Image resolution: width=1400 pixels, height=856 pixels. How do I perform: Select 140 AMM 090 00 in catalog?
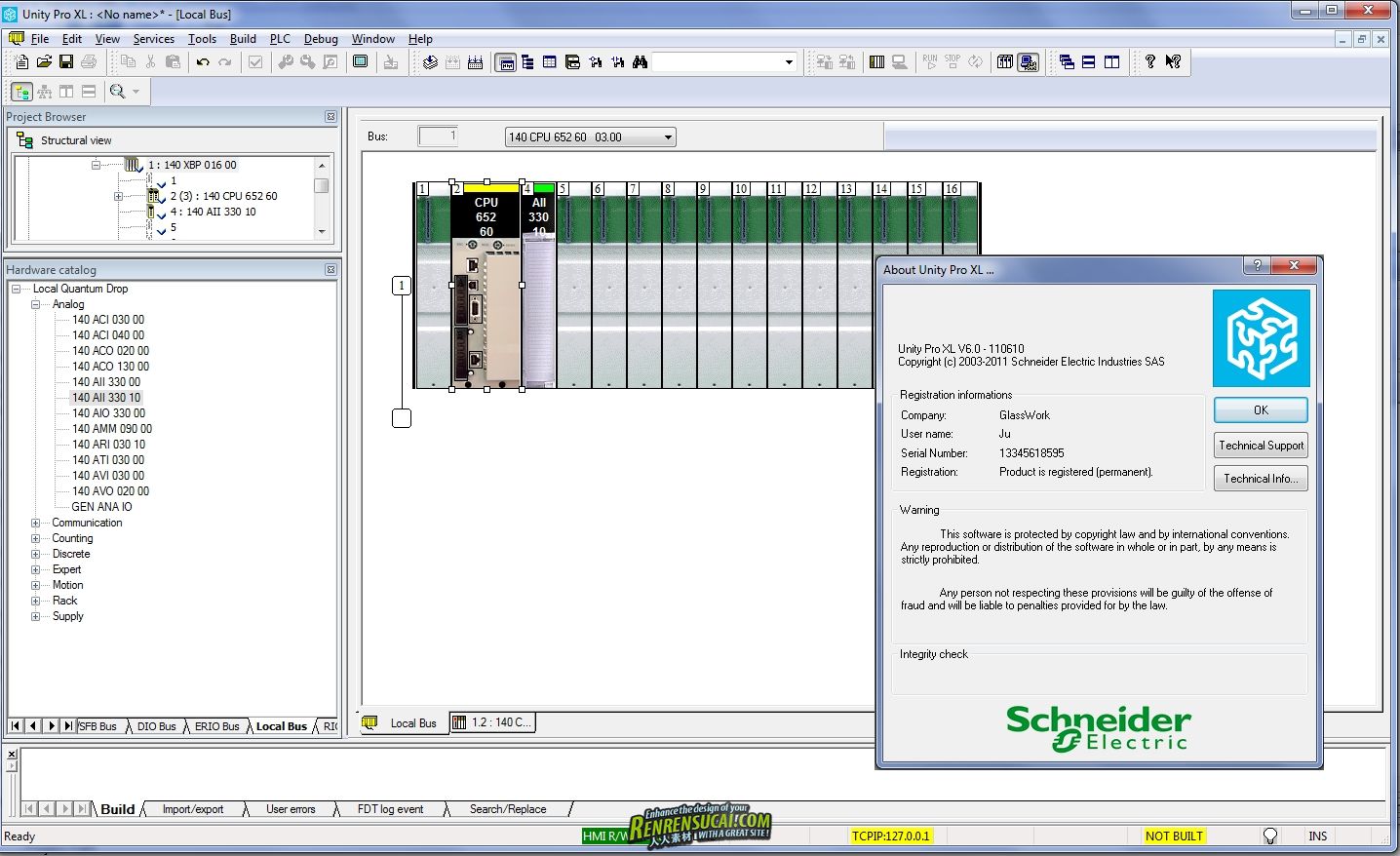coord(112,429)
